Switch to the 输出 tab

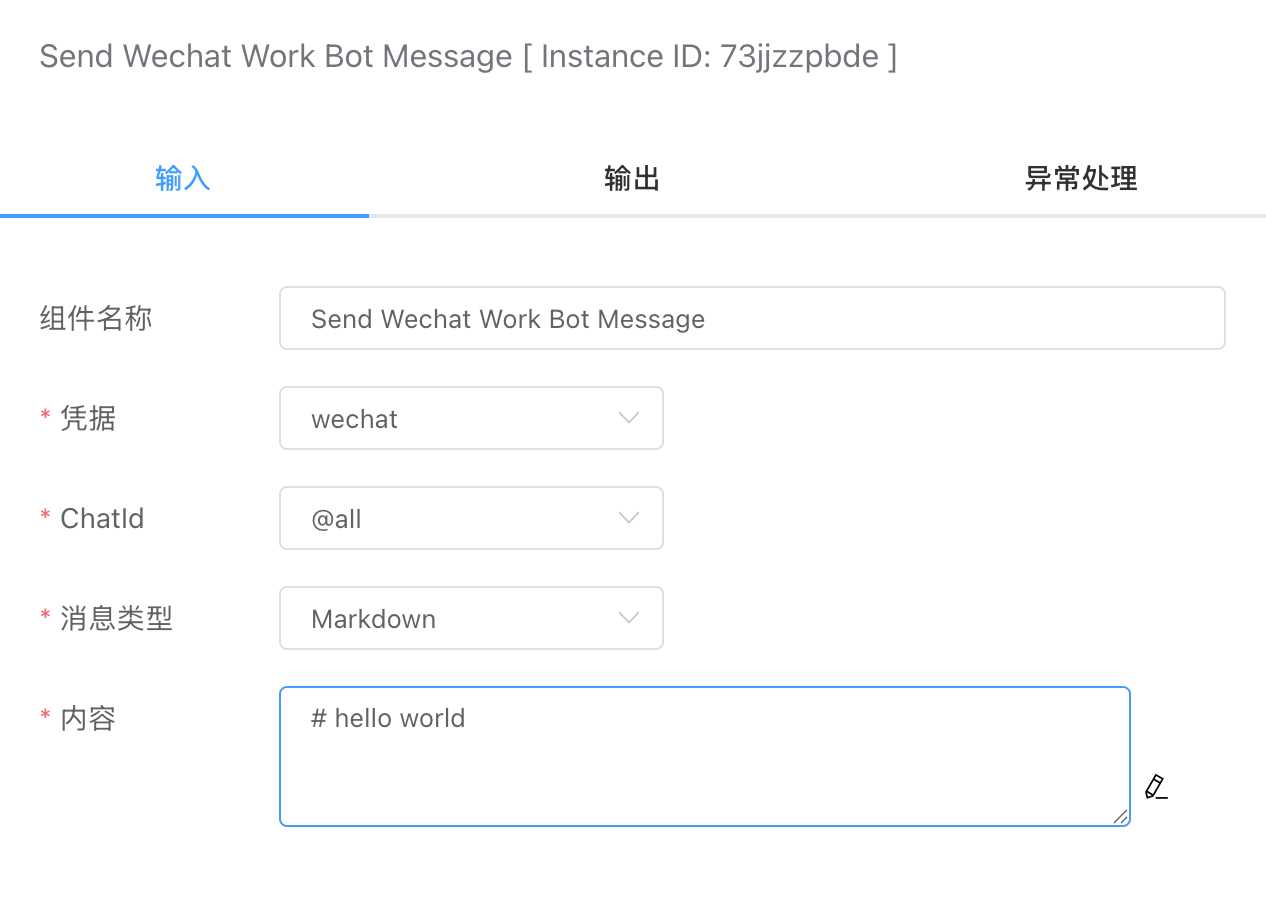[631, 178]
